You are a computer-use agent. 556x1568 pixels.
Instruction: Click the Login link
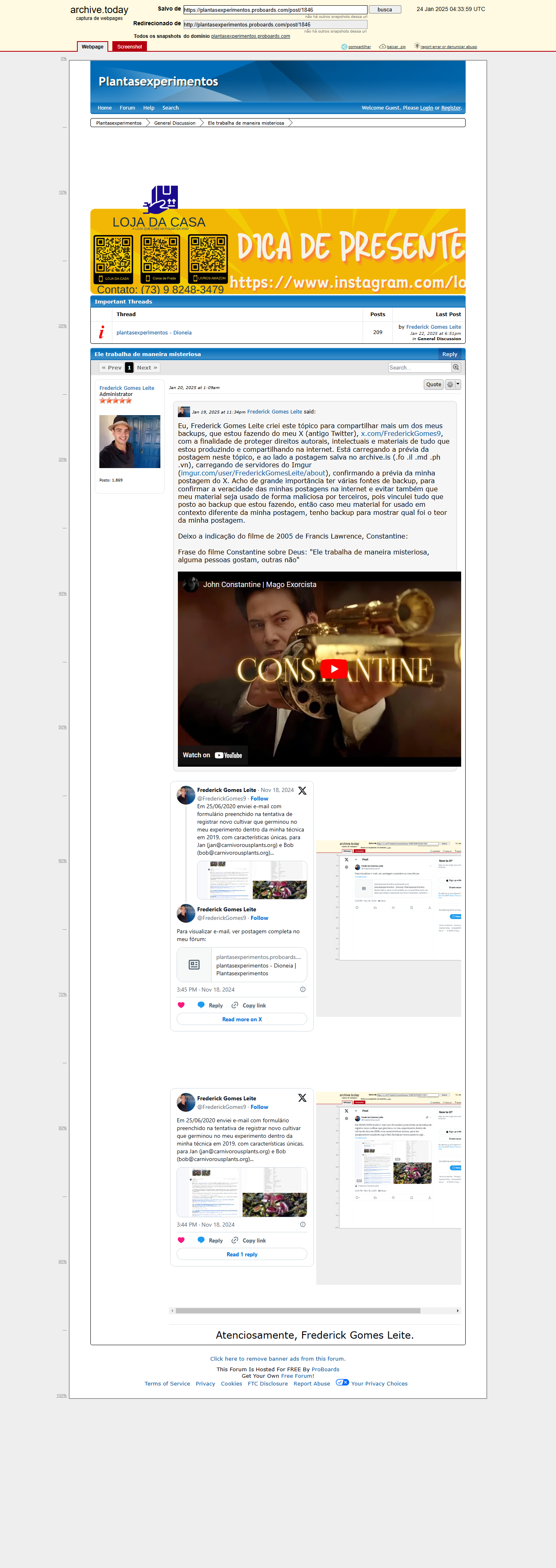click(x=427, y=108)
